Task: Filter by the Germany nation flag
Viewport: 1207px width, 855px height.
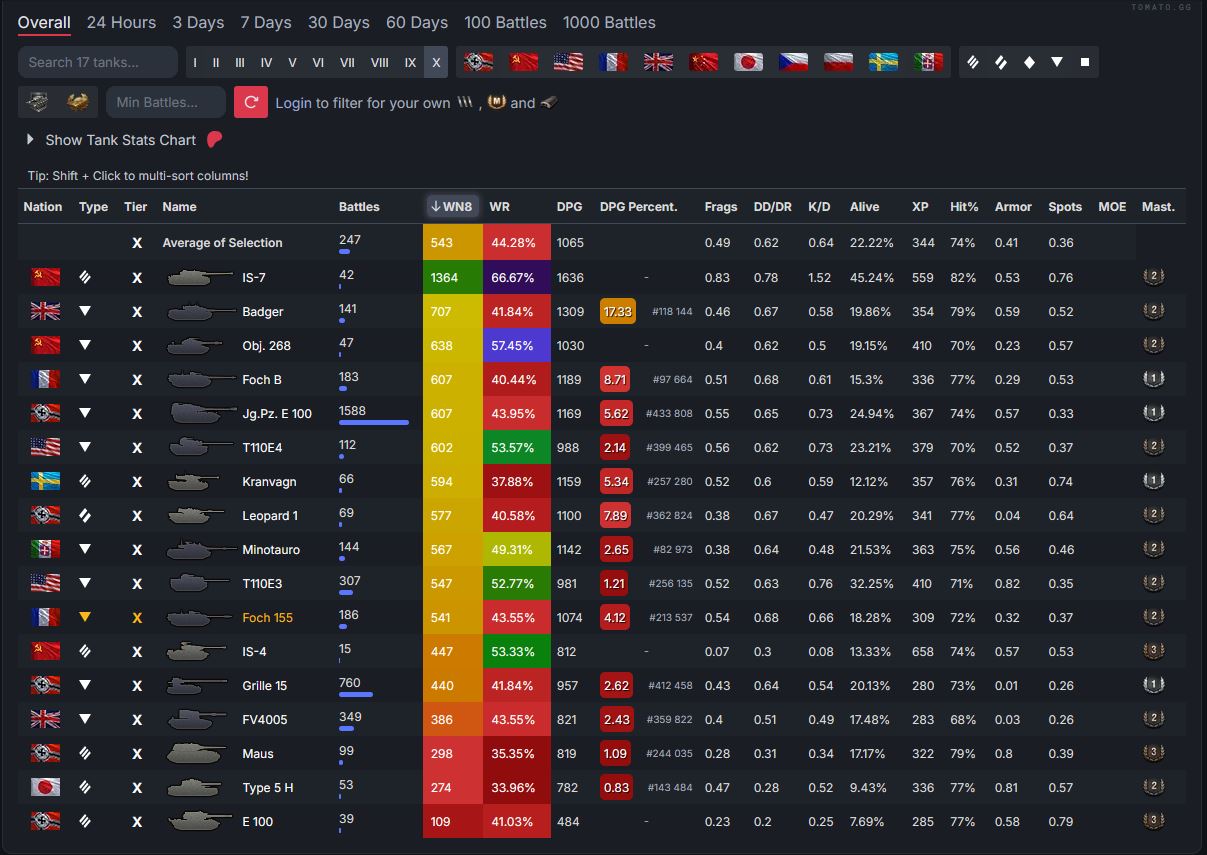Action: (x=478, y=62)
